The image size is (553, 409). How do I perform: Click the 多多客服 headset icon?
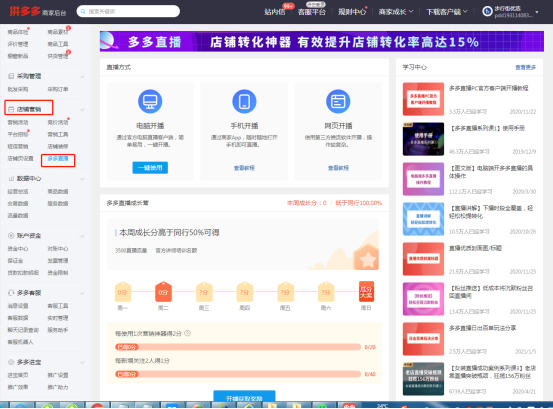click(11, 293)
